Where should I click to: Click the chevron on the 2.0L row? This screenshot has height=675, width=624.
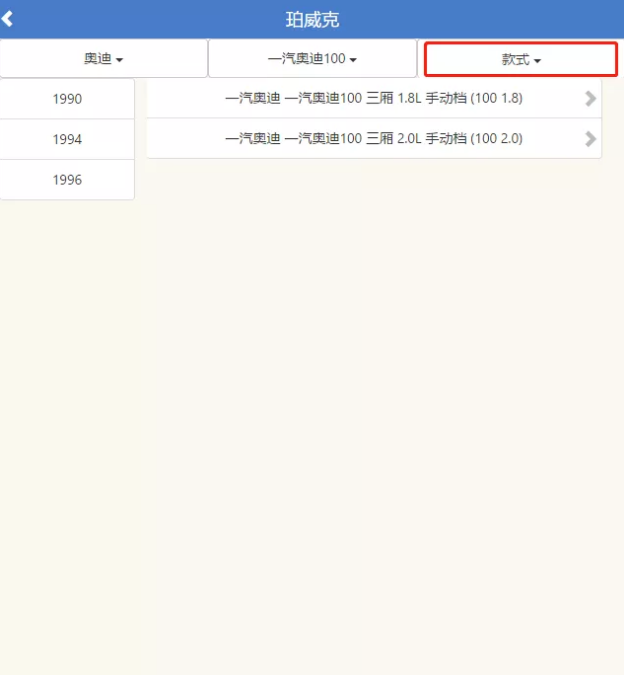(591, 139)
